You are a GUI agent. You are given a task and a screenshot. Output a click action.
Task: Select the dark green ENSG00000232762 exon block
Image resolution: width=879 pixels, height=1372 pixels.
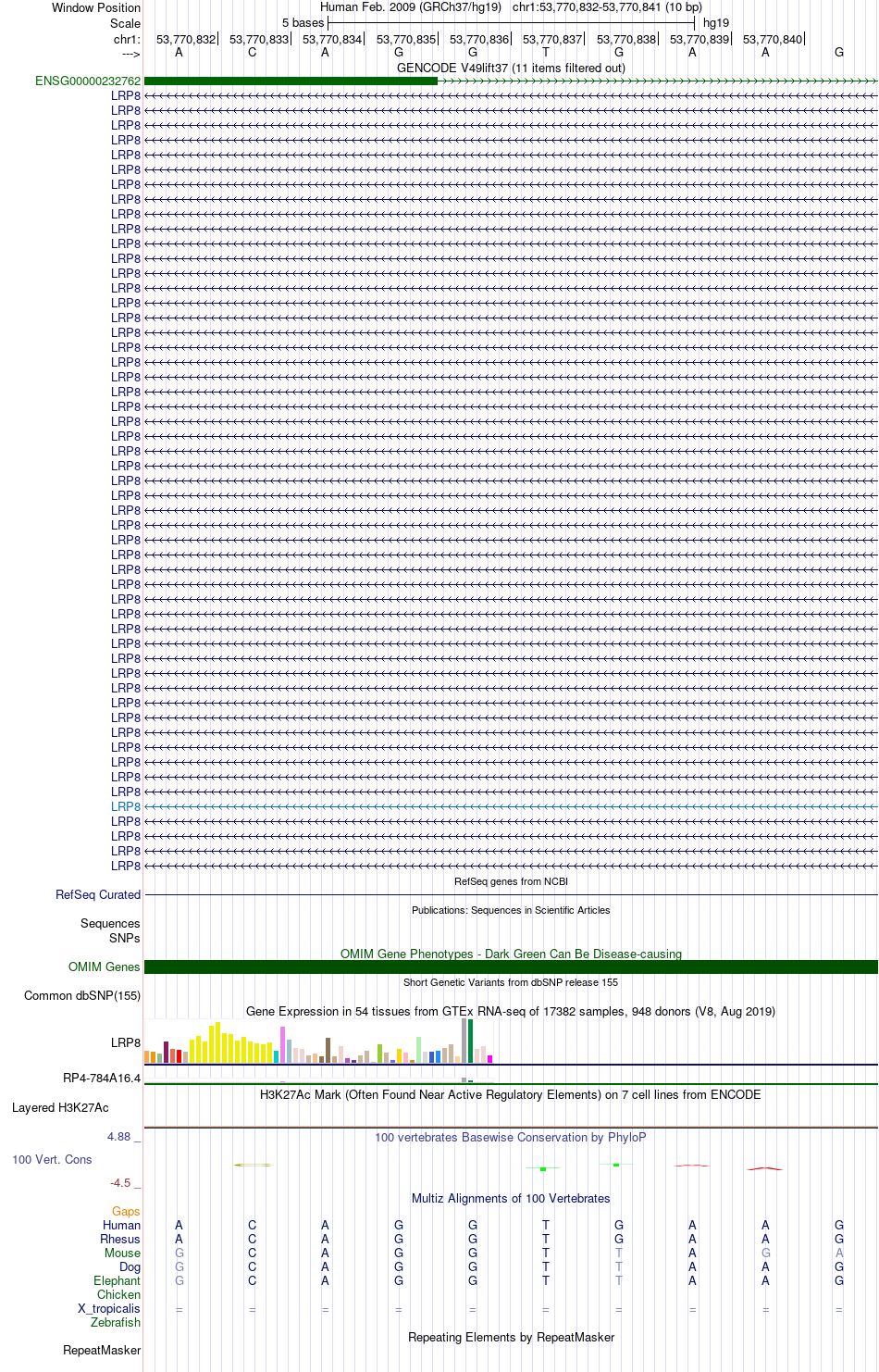(291, 81)
